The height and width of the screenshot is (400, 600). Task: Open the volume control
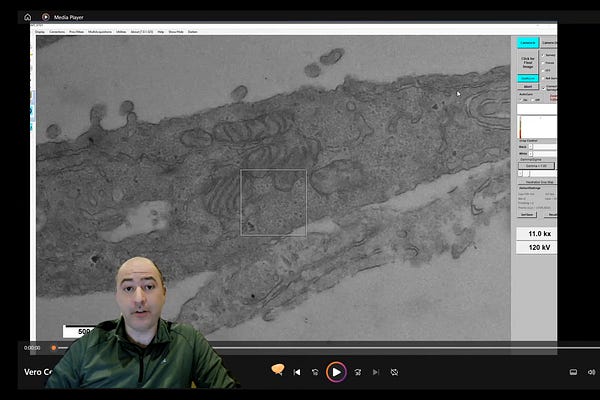pyautogui.click(x=591, y=372)
